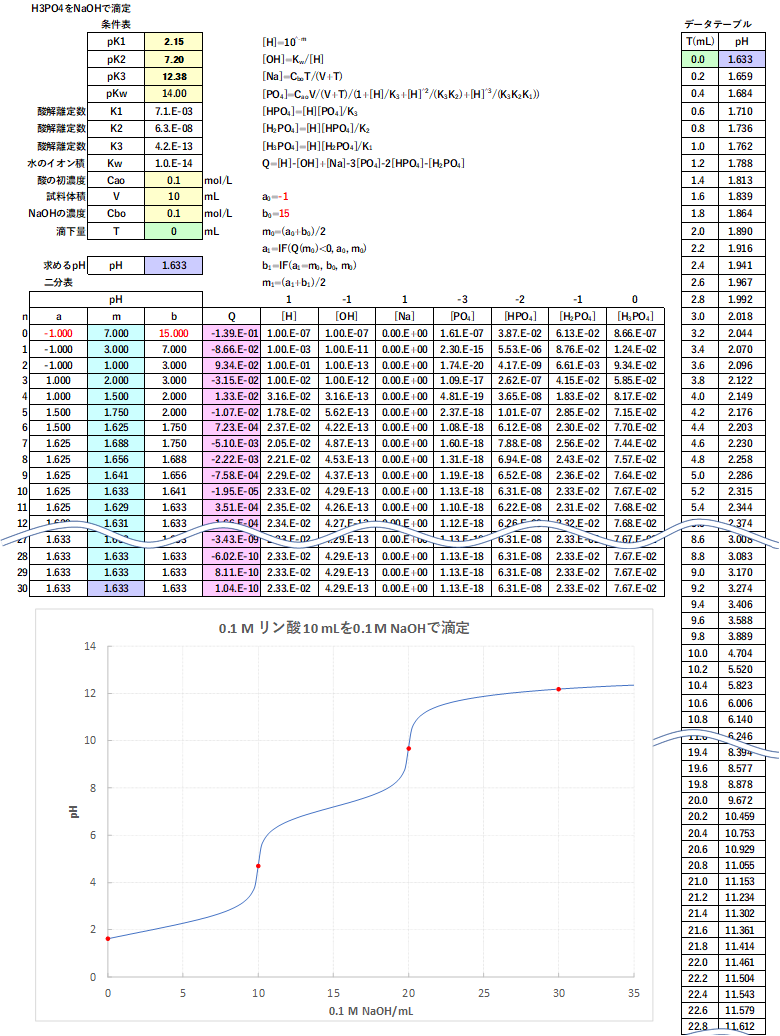The width and height of the screenshot is (780, 1036).
Task: Click the Q charge balance formula line
Action: (363, 163)
